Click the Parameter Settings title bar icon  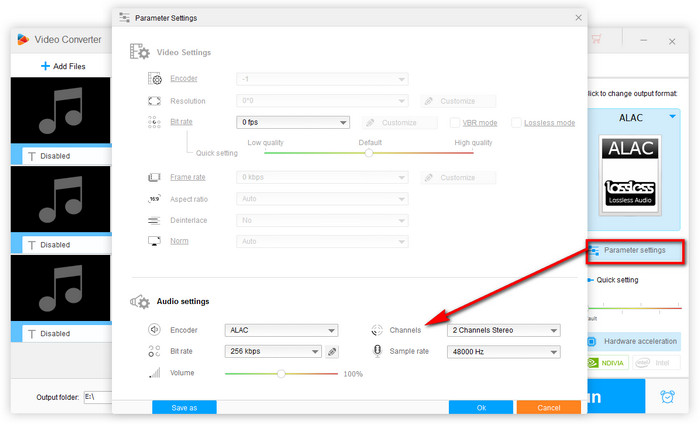[125, 17]
